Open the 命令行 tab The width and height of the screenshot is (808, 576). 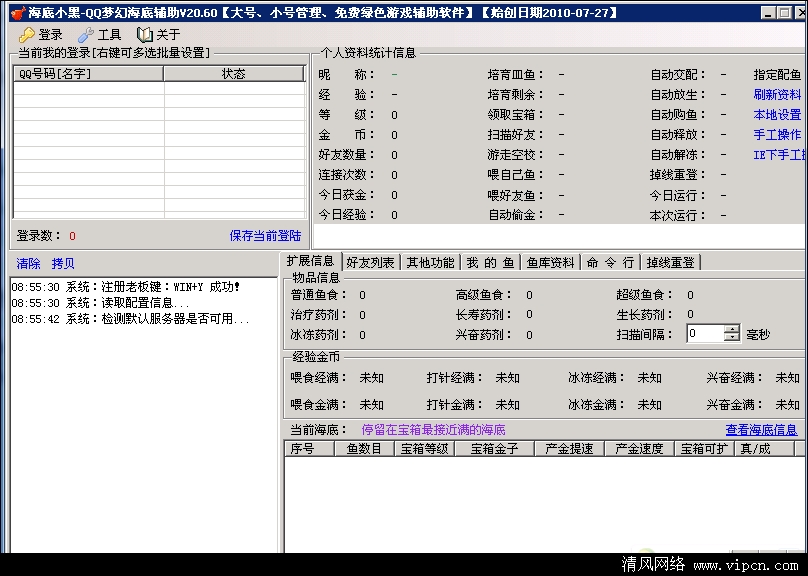tap(610, 262)
